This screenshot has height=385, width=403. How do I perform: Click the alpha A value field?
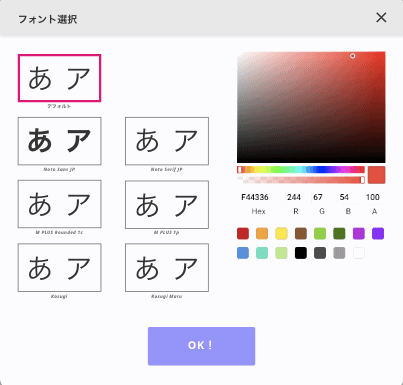coord(374,197)
